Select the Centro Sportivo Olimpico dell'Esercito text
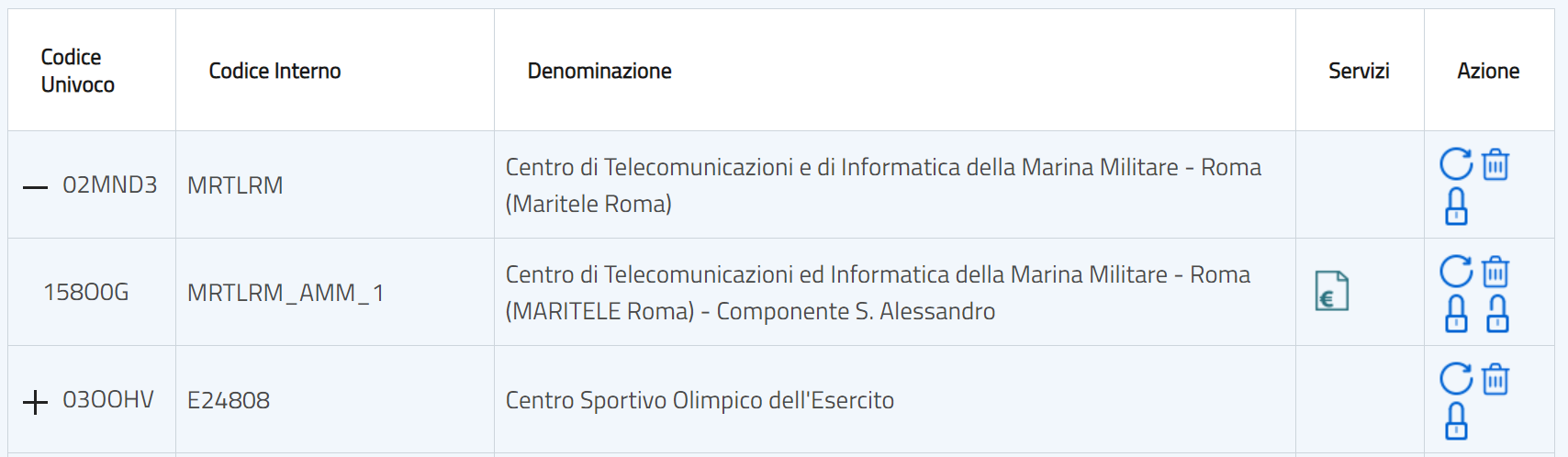This screenshot has width=1568, height=457. coord(700,400)
